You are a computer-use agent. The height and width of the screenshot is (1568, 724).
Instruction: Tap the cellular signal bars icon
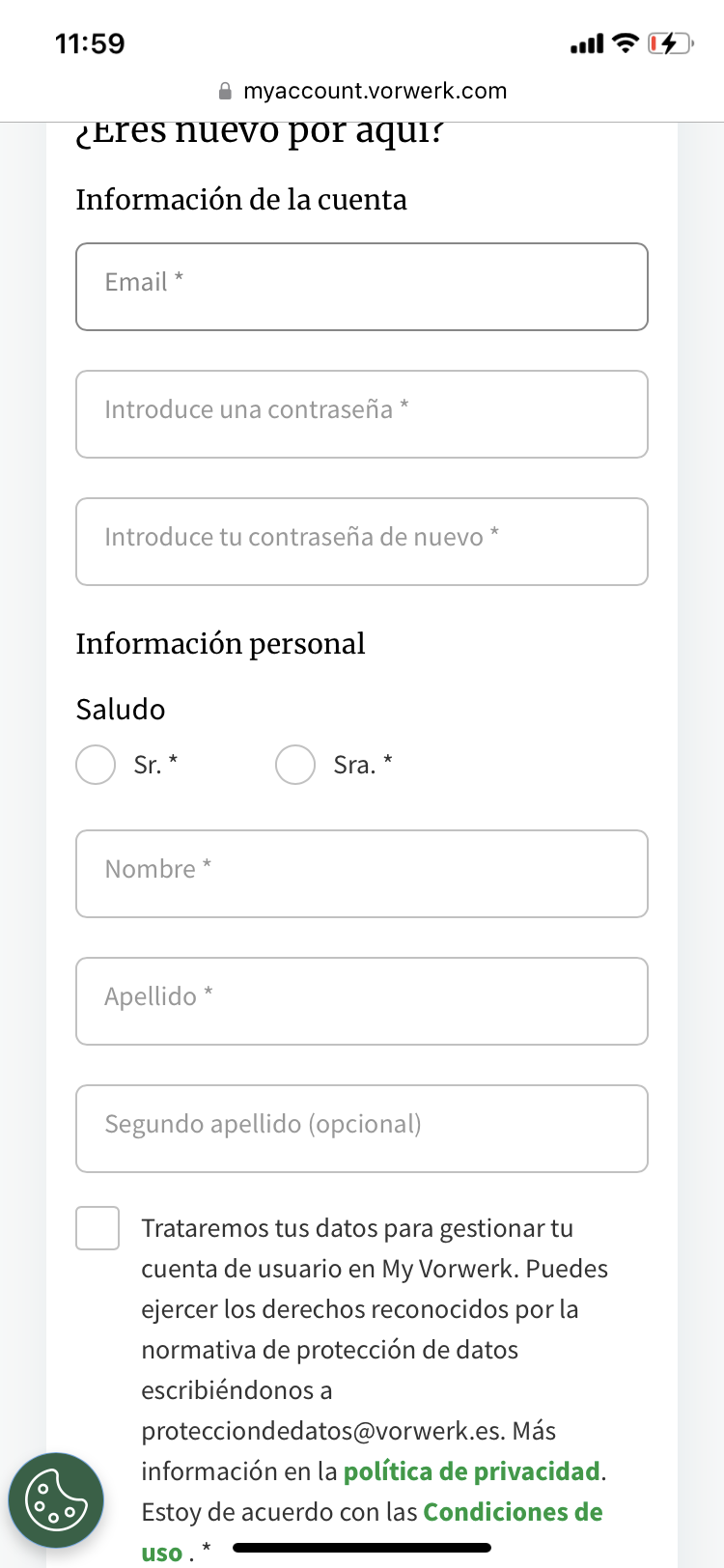587,44
